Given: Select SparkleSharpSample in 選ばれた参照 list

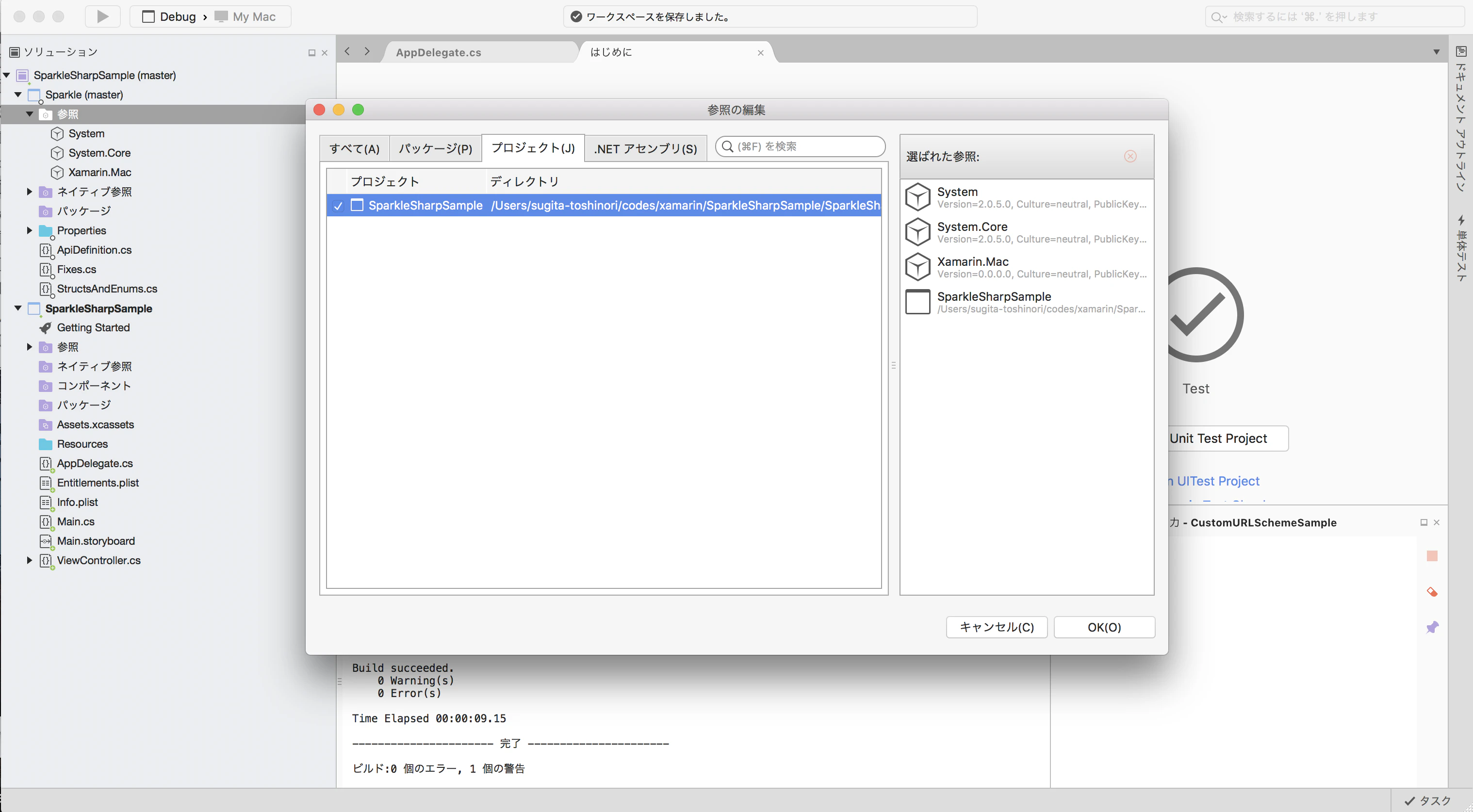Looking at the screenshot, I should (x=1027, y=302).
